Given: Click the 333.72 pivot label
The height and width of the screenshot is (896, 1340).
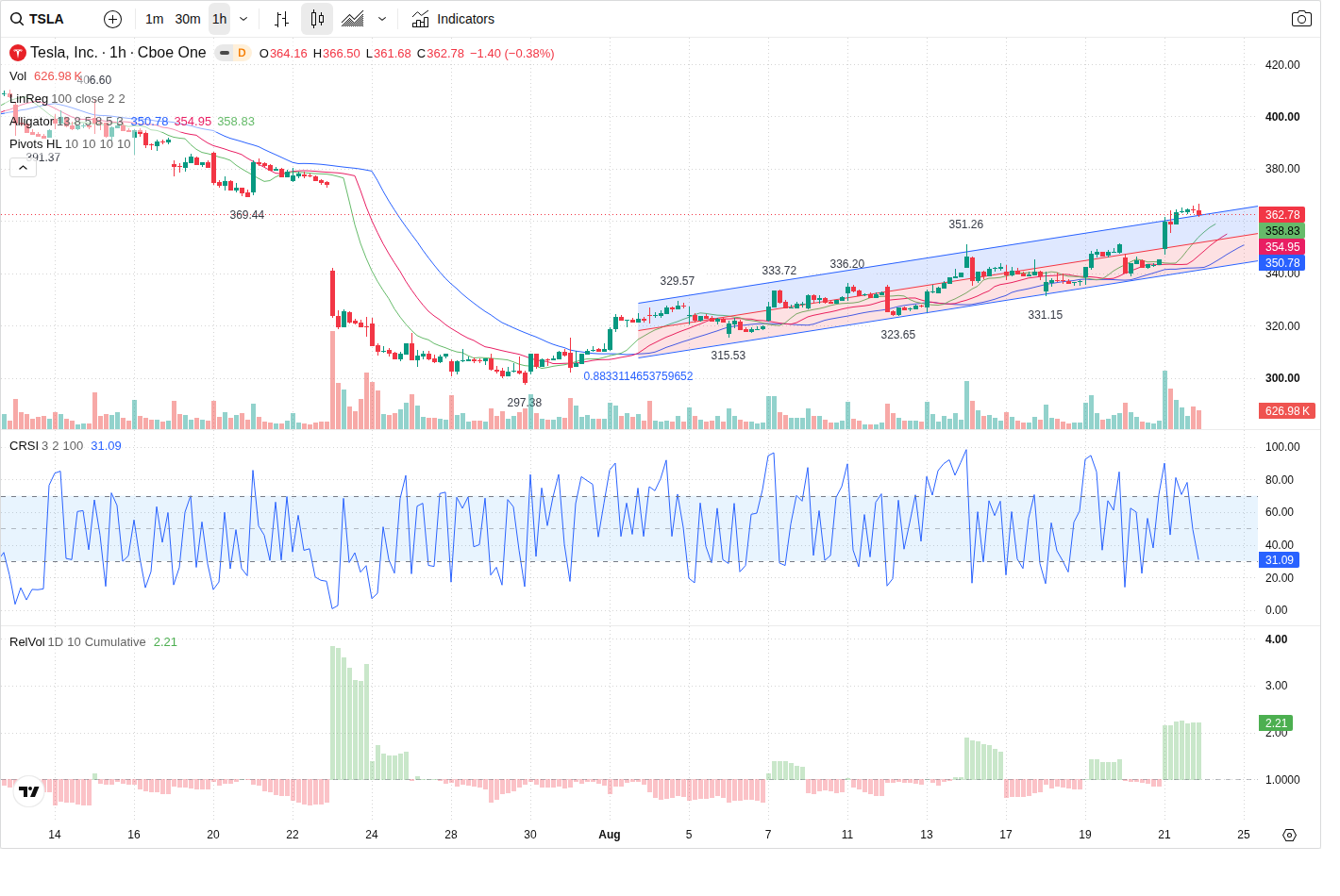Looking at the screenshot, I should coord(779,271).
